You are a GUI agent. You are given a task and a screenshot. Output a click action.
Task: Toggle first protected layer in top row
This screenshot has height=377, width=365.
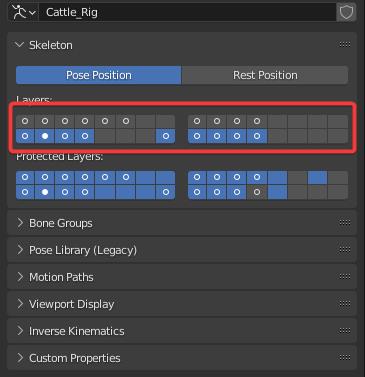tap(25, 177)
